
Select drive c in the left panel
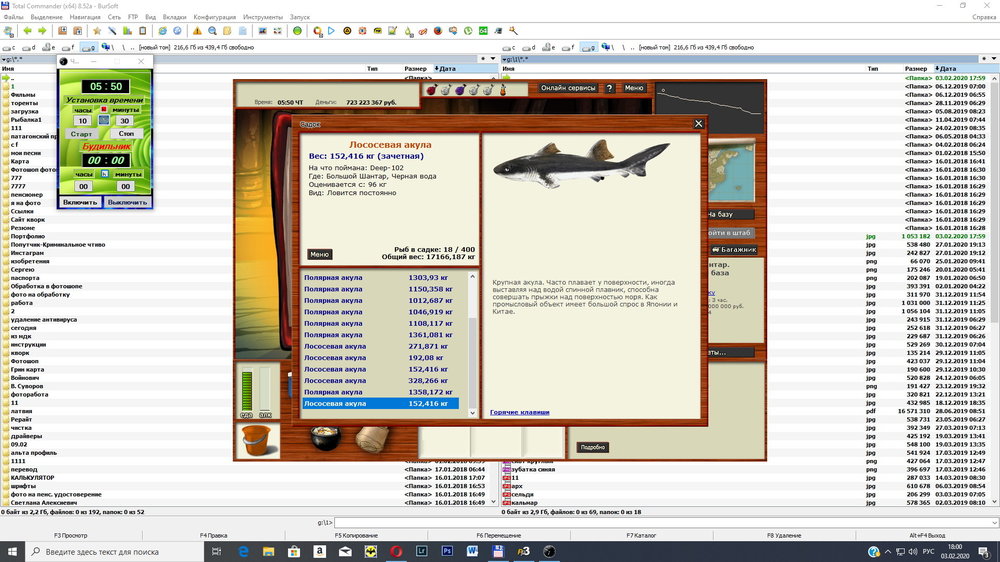(10, 47)
